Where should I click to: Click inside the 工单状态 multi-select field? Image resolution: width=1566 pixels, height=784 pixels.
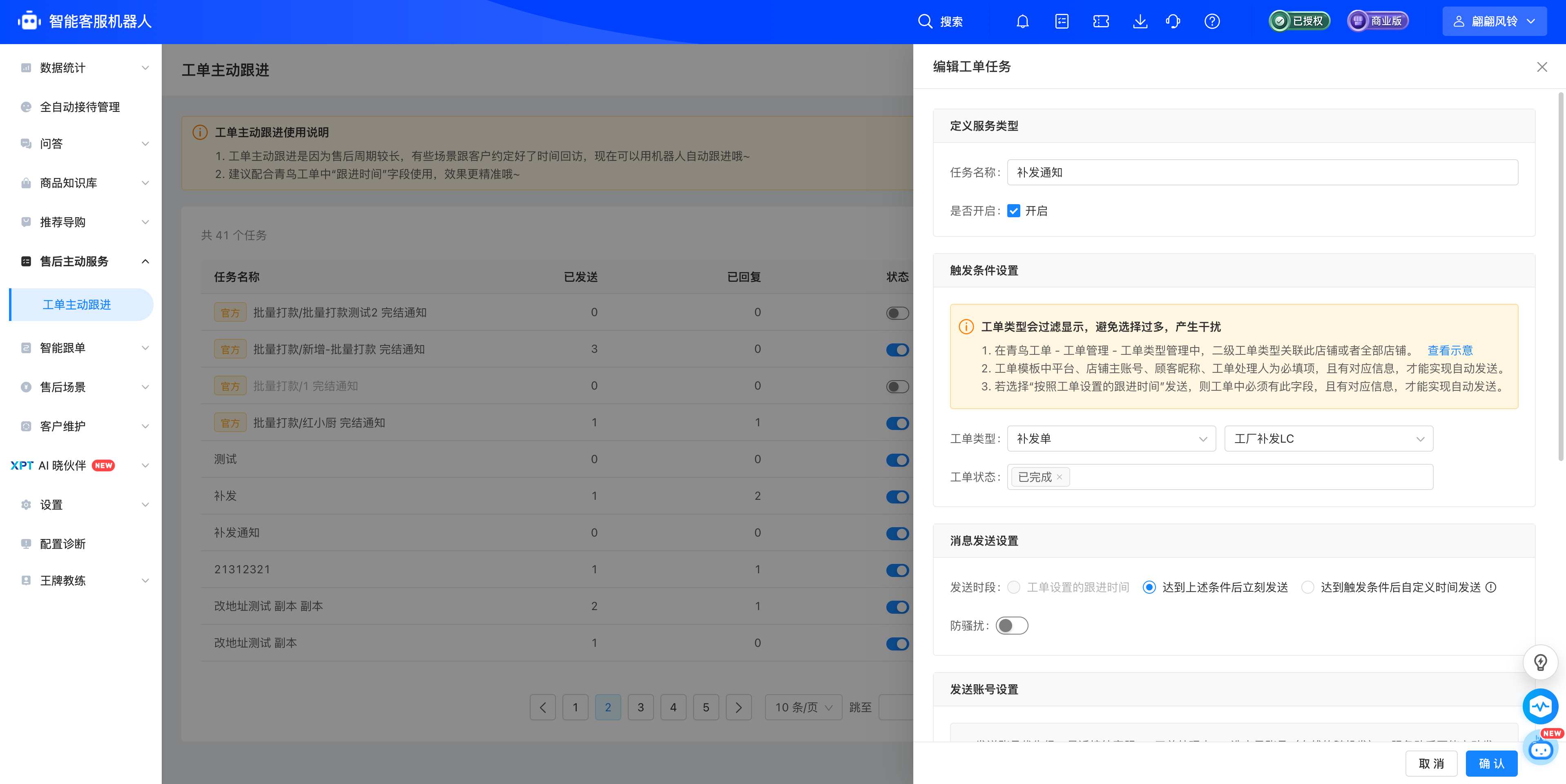1220,477
